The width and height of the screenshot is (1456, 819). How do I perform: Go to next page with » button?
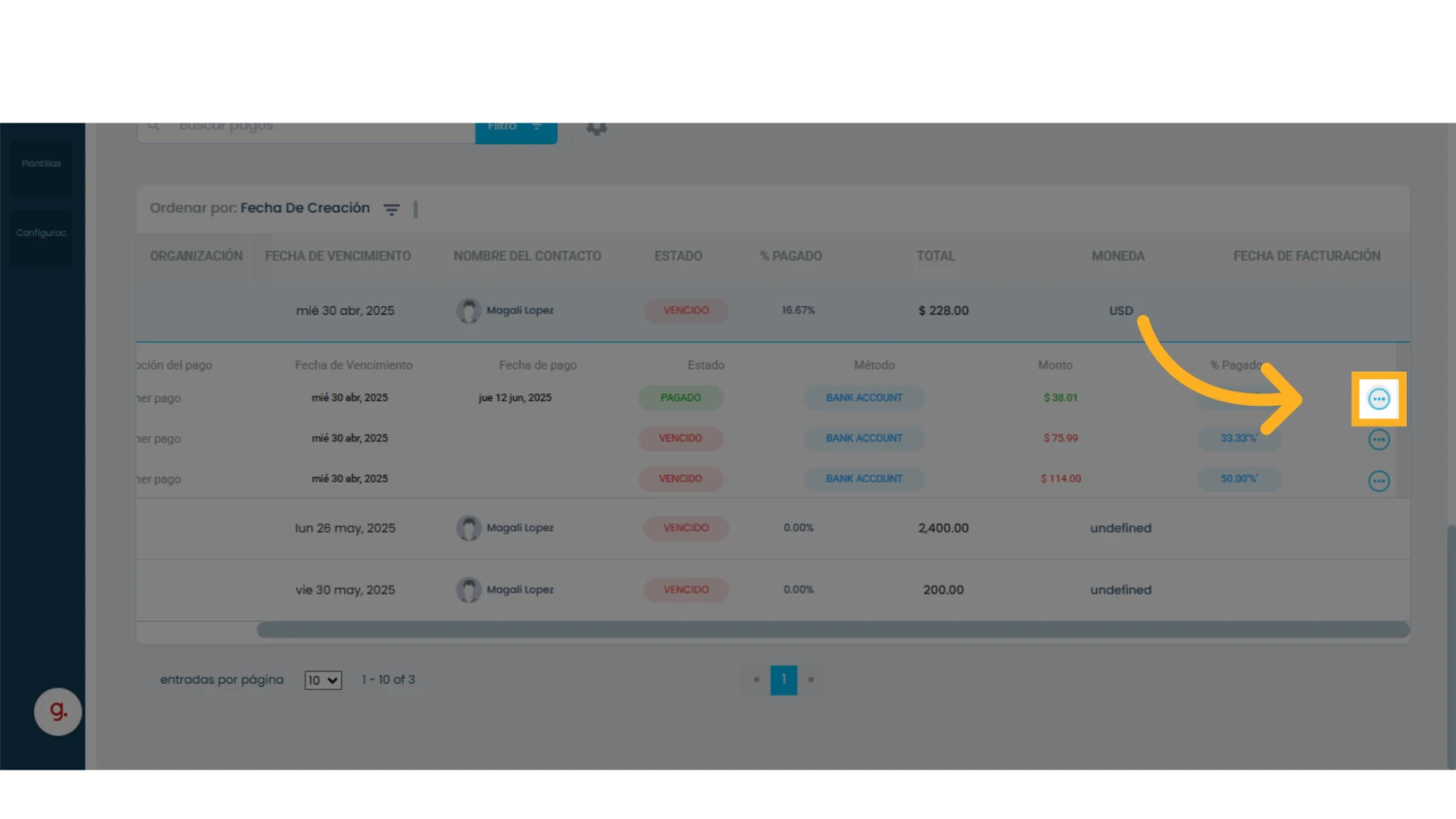click(x=810, y=680)
